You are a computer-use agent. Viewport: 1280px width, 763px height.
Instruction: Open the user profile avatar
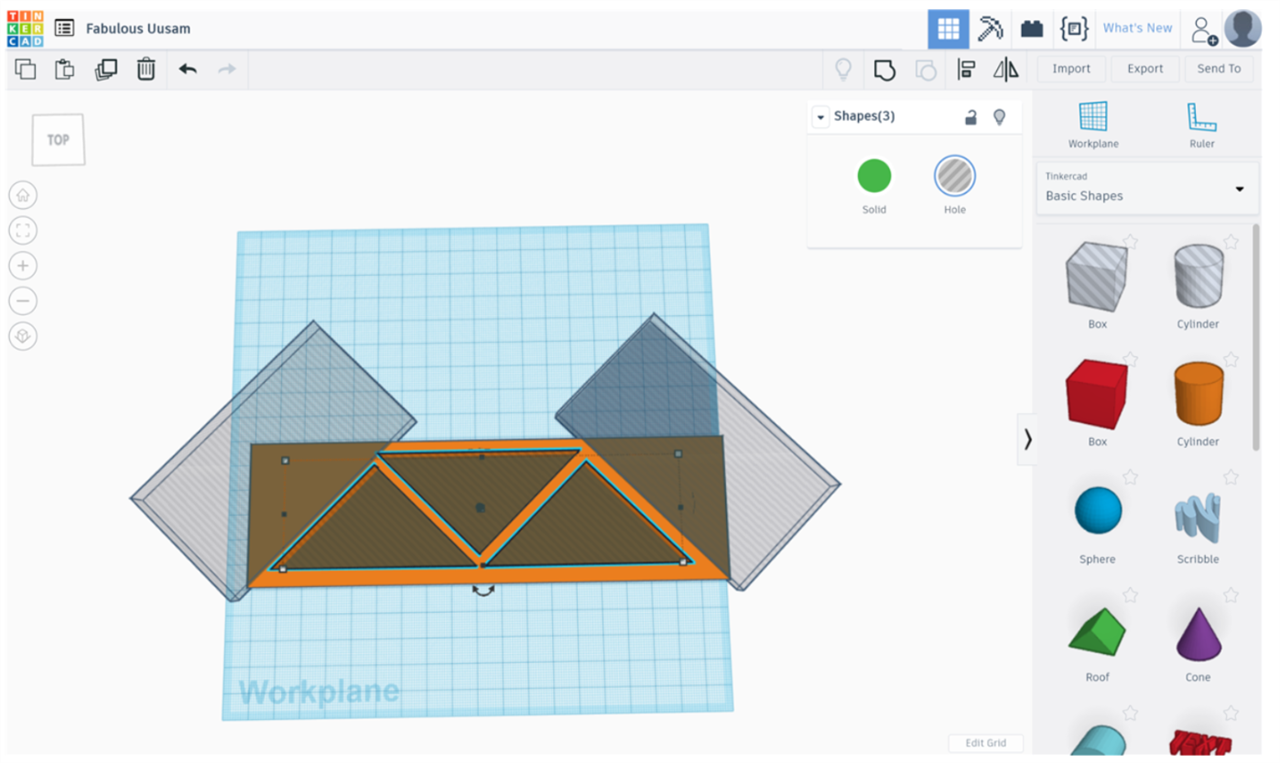pos(1243,29)
